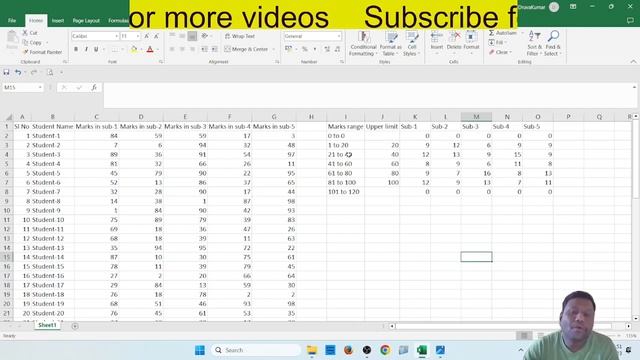This screenshot has height=360, width=640.
Task: Apply the red font color
Action: [x=150, y=49]
